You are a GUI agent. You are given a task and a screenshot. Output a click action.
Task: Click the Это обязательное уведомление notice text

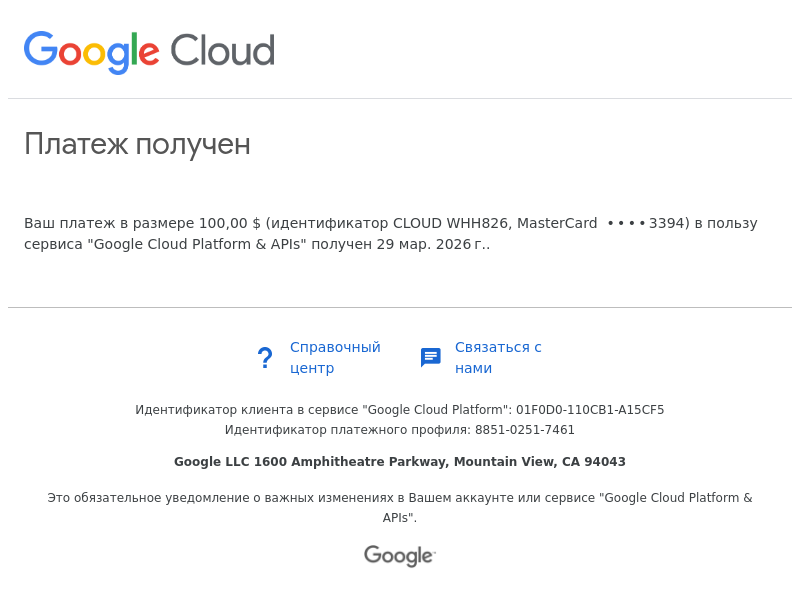coord(400,507)
